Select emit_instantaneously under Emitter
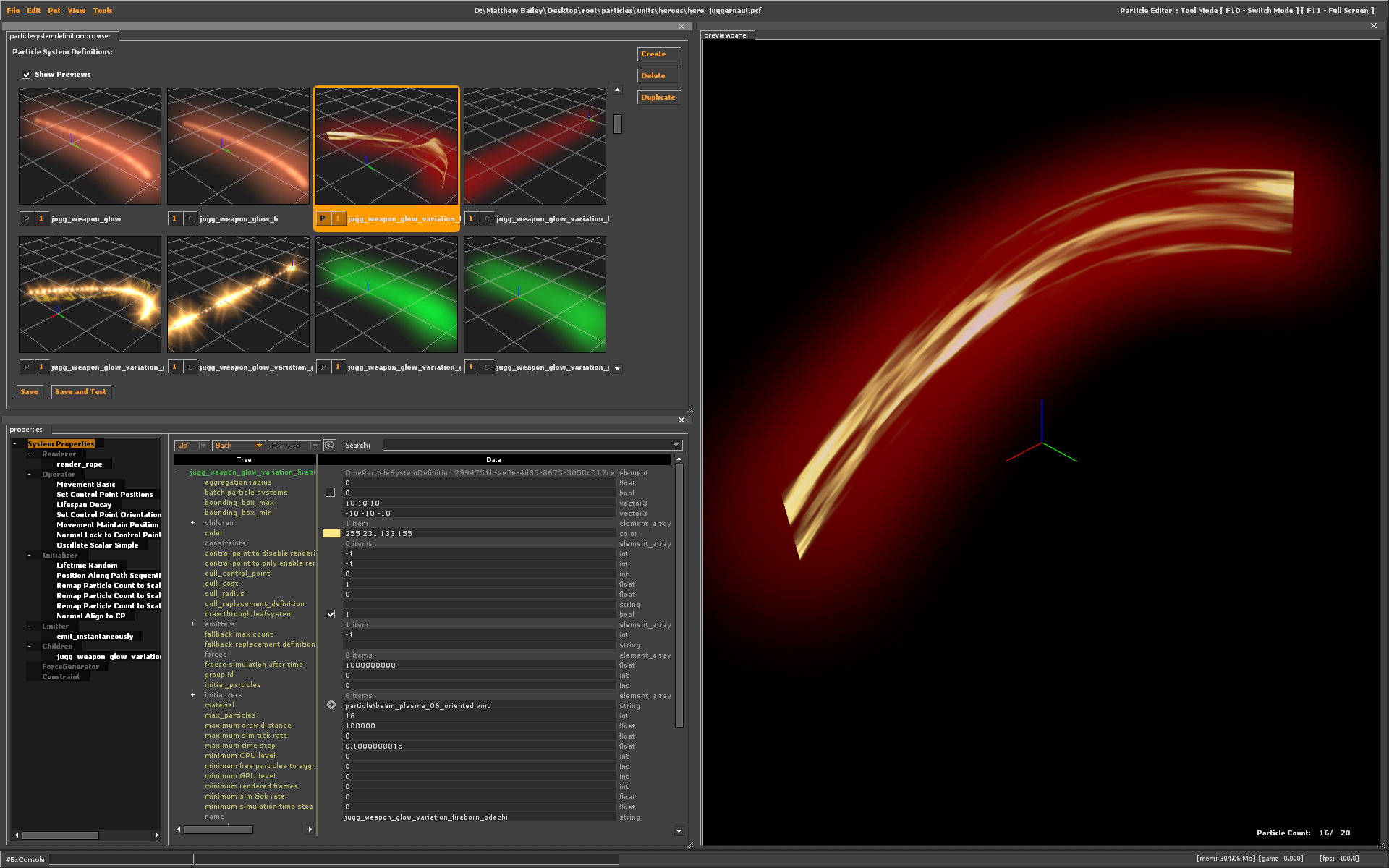Viewport: 1389px width, 868px height. pos(95,637)
